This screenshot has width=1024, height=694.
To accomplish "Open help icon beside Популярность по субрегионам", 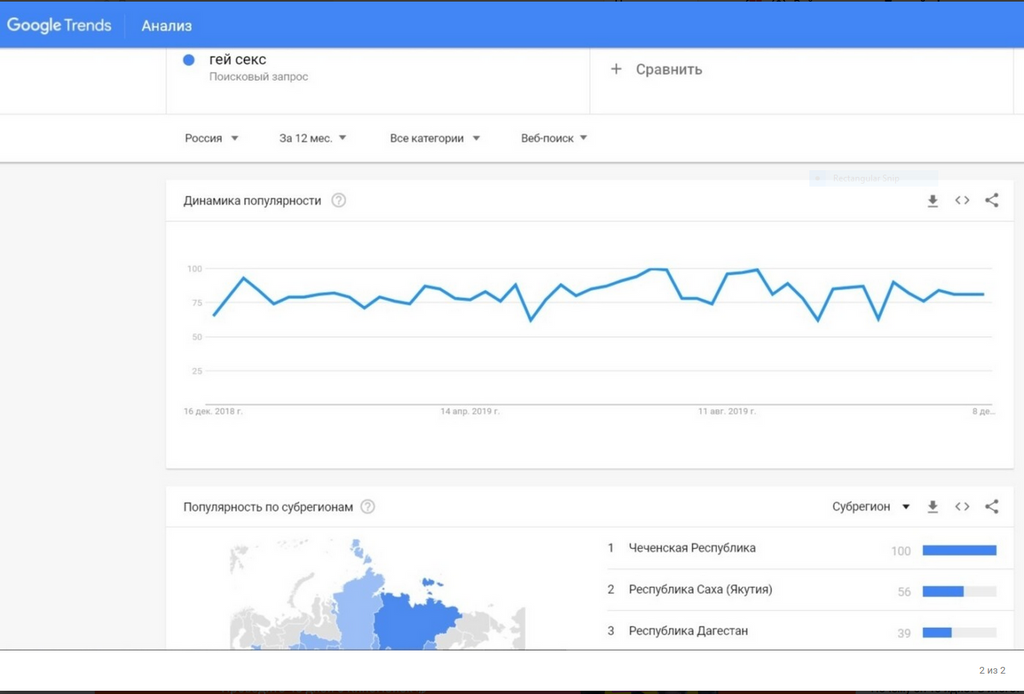I will [368, 507].
